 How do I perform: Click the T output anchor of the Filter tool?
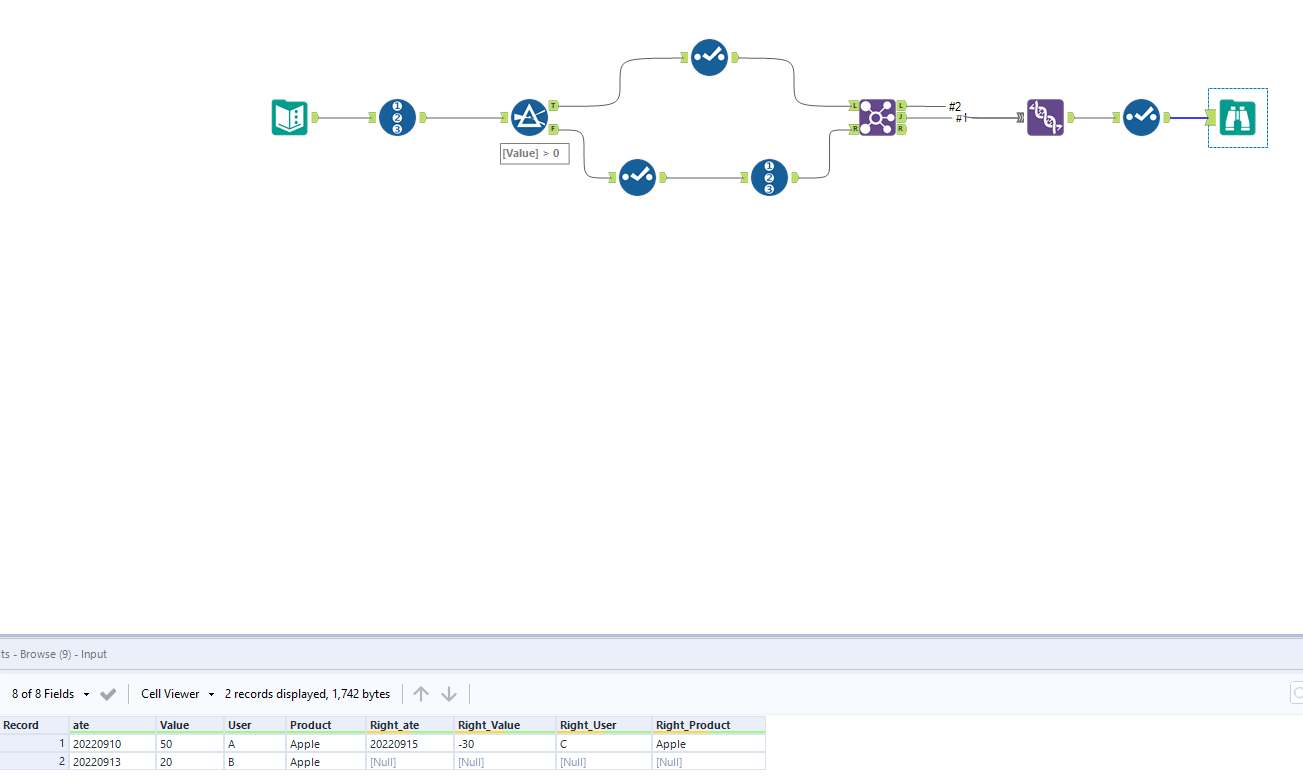pyautogui.click(x=552, y=104)
